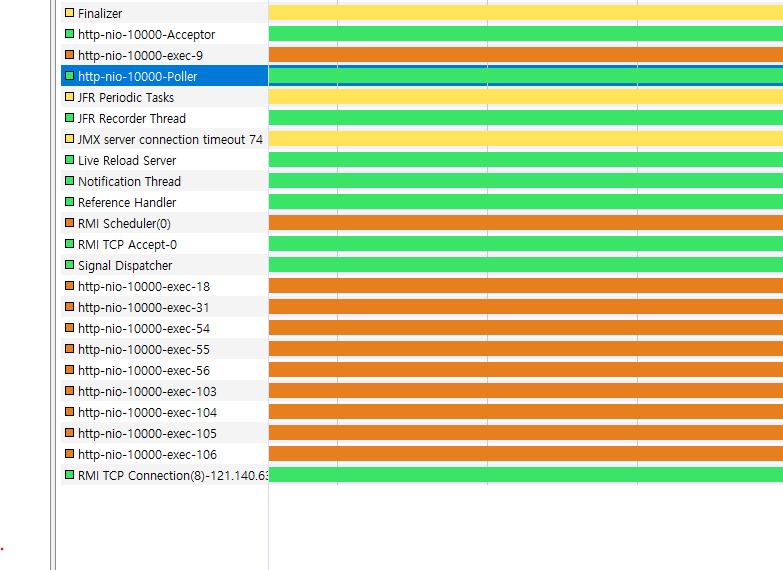Viewport: 783px width, 570px height.
Task: Select the Finalizer thread row
Action: (x=164, y=13)
